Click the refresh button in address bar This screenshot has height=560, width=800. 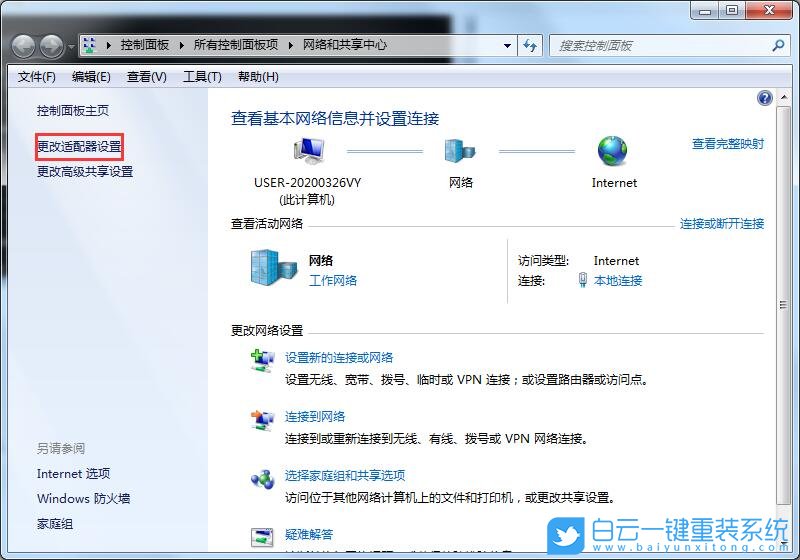tap(531, 46)
